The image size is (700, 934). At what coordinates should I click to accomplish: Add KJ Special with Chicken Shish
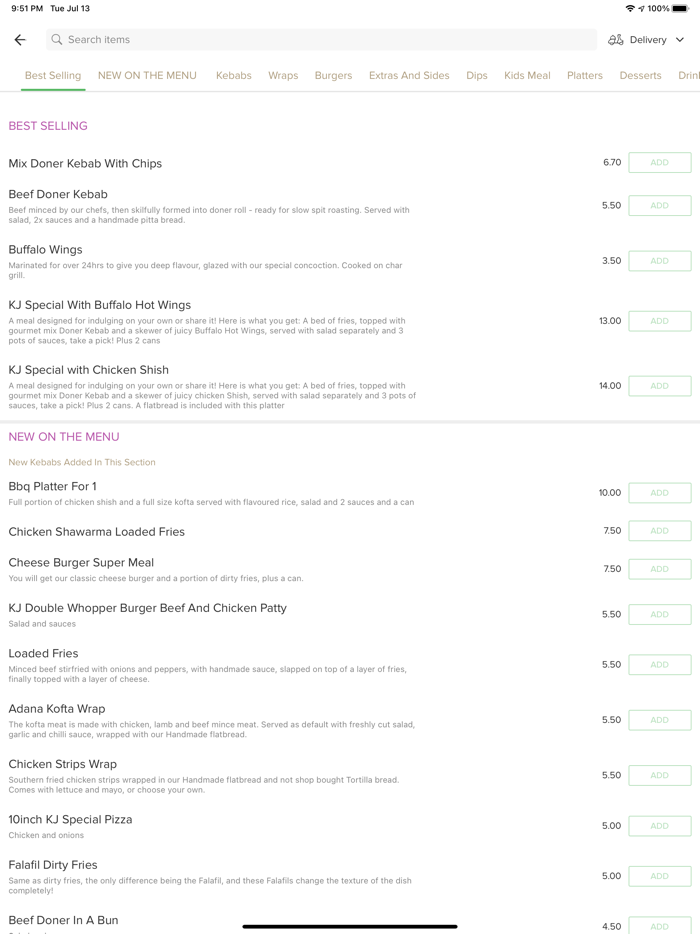pyautogui.click(x=659, y=386)
